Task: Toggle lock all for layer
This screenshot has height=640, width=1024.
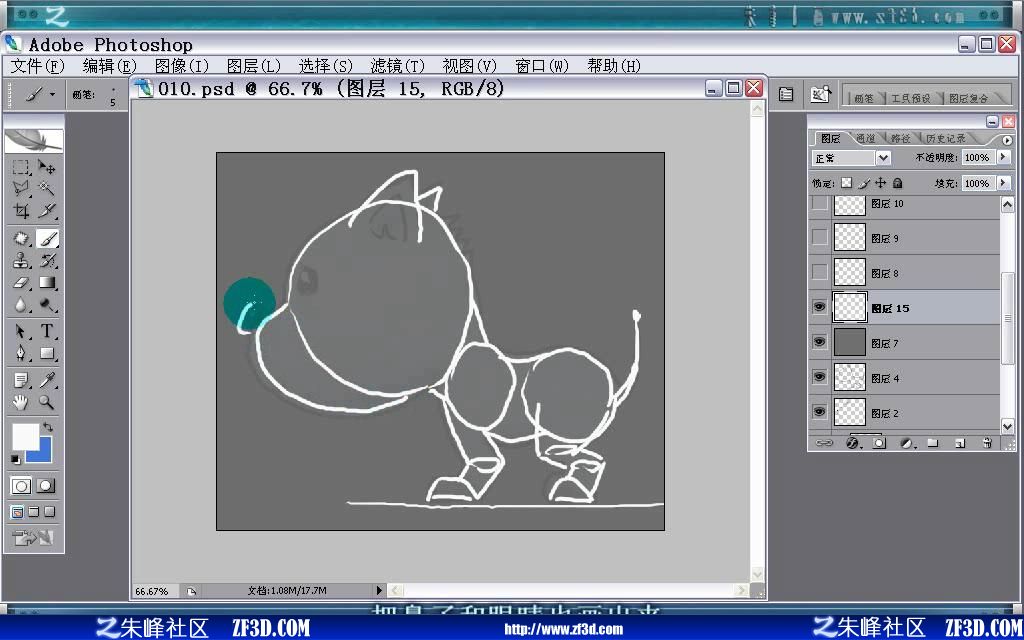Action: click(898, 183)
